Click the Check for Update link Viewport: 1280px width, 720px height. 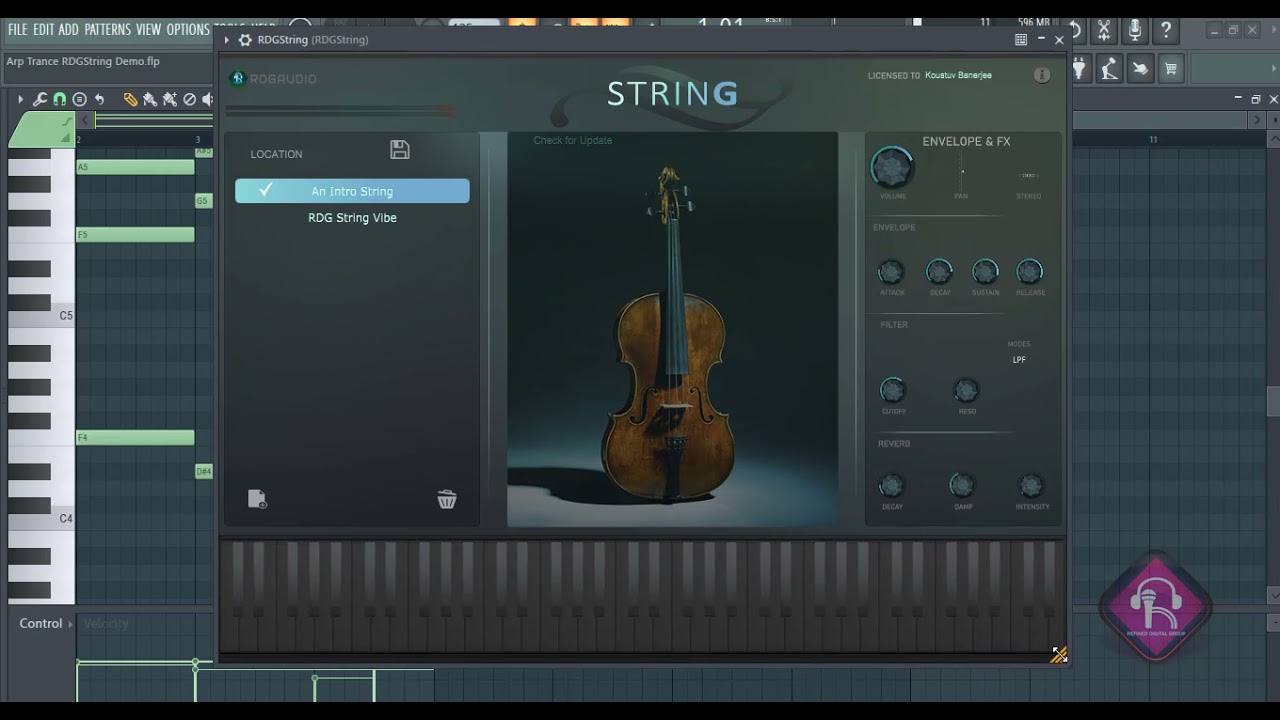pyautogui.click(x=572, y=140)
